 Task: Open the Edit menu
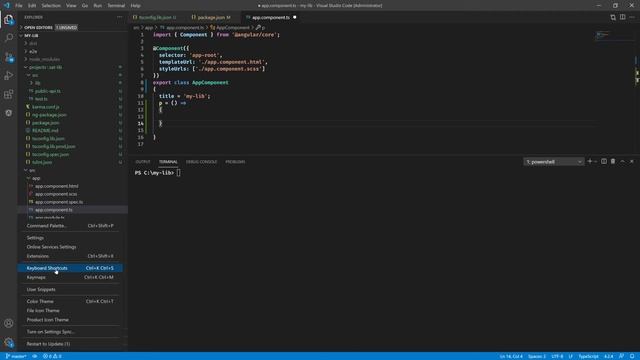pyautogui.click(x=32, y=6)
